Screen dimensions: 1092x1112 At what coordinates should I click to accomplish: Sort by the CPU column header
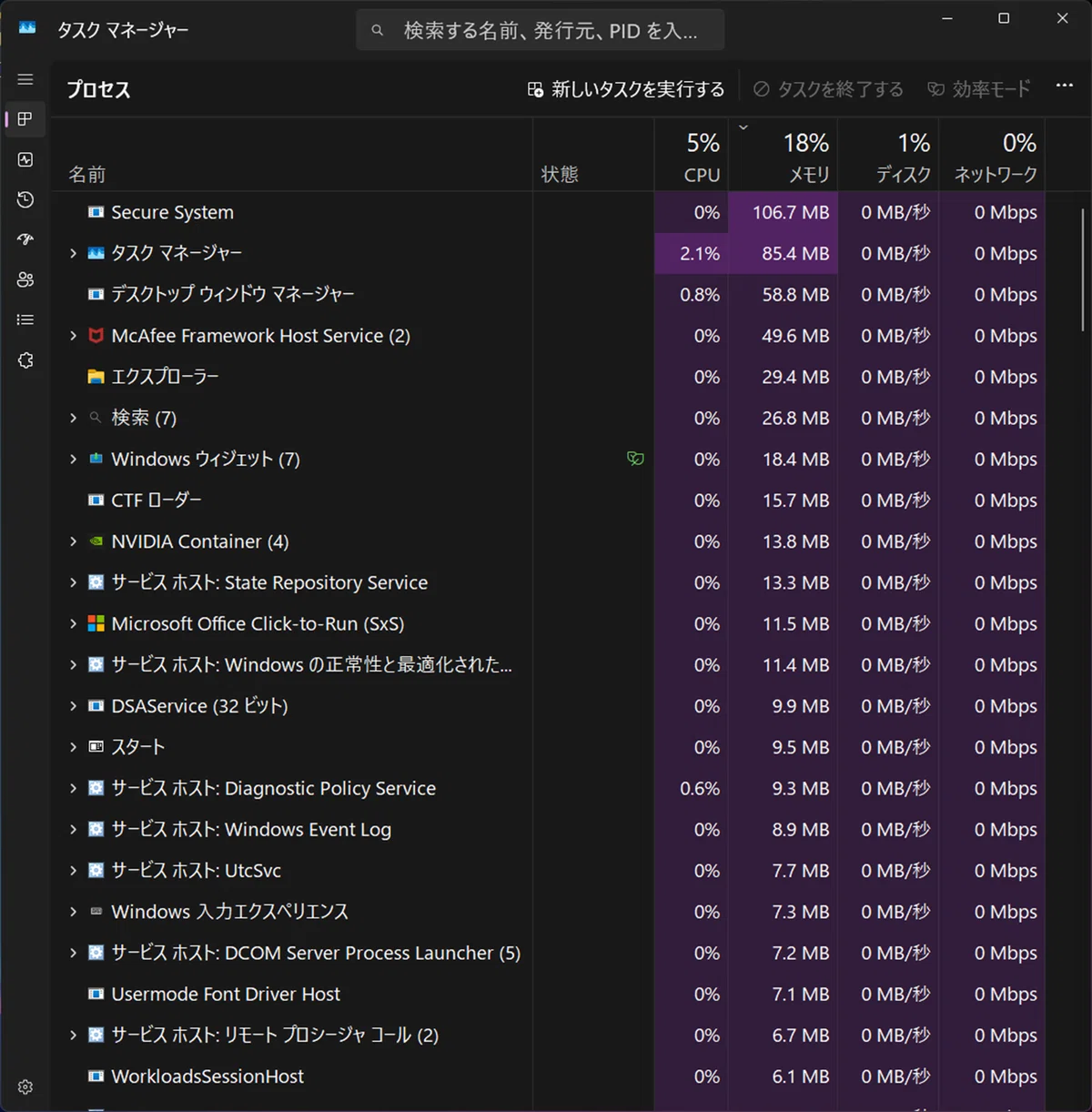pos(691,156)
